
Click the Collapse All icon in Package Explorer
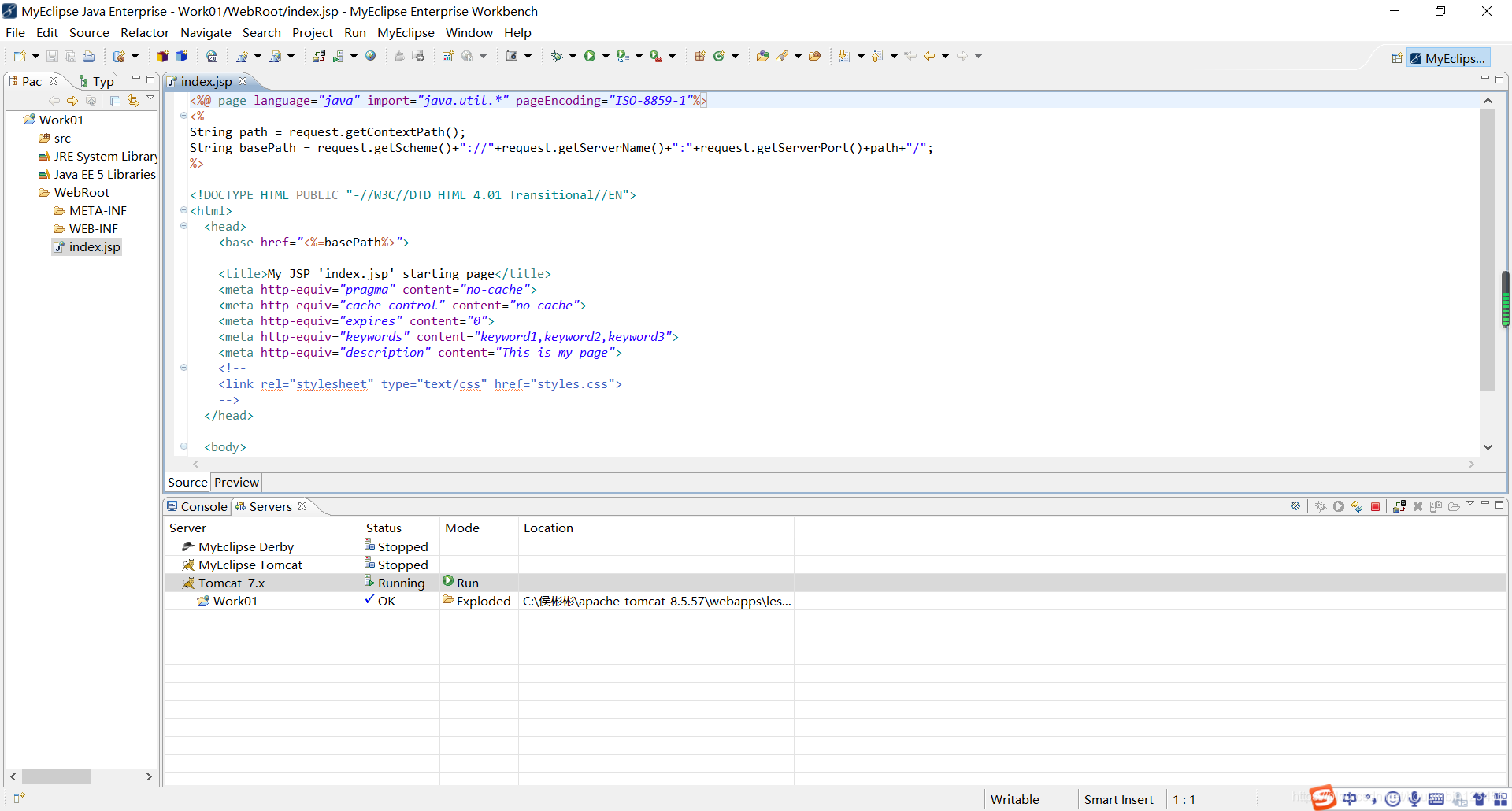point(115,101)
